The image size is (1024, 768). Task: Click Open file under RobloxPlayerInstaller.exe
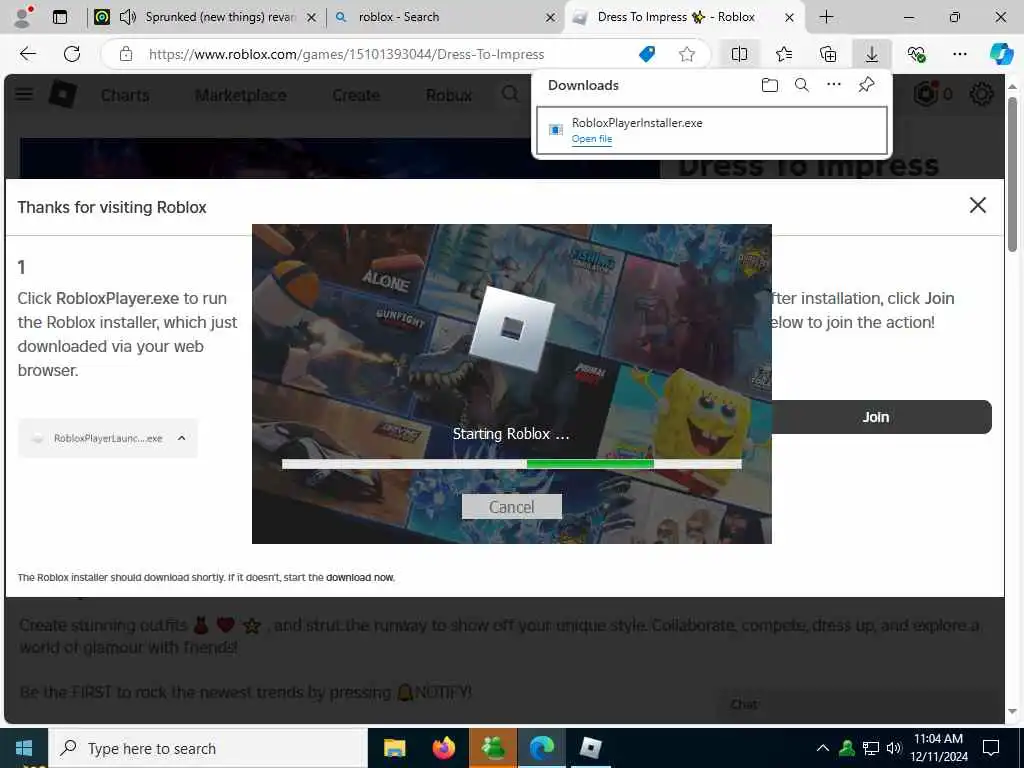[592, 138]
